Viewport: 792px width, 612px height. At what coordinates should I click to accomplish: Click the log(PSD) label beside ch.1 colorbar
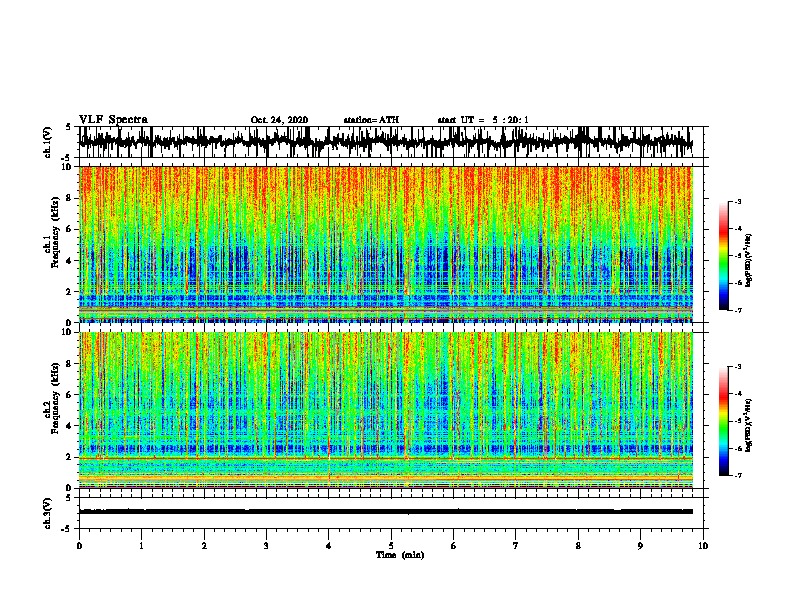pos(749,260)
